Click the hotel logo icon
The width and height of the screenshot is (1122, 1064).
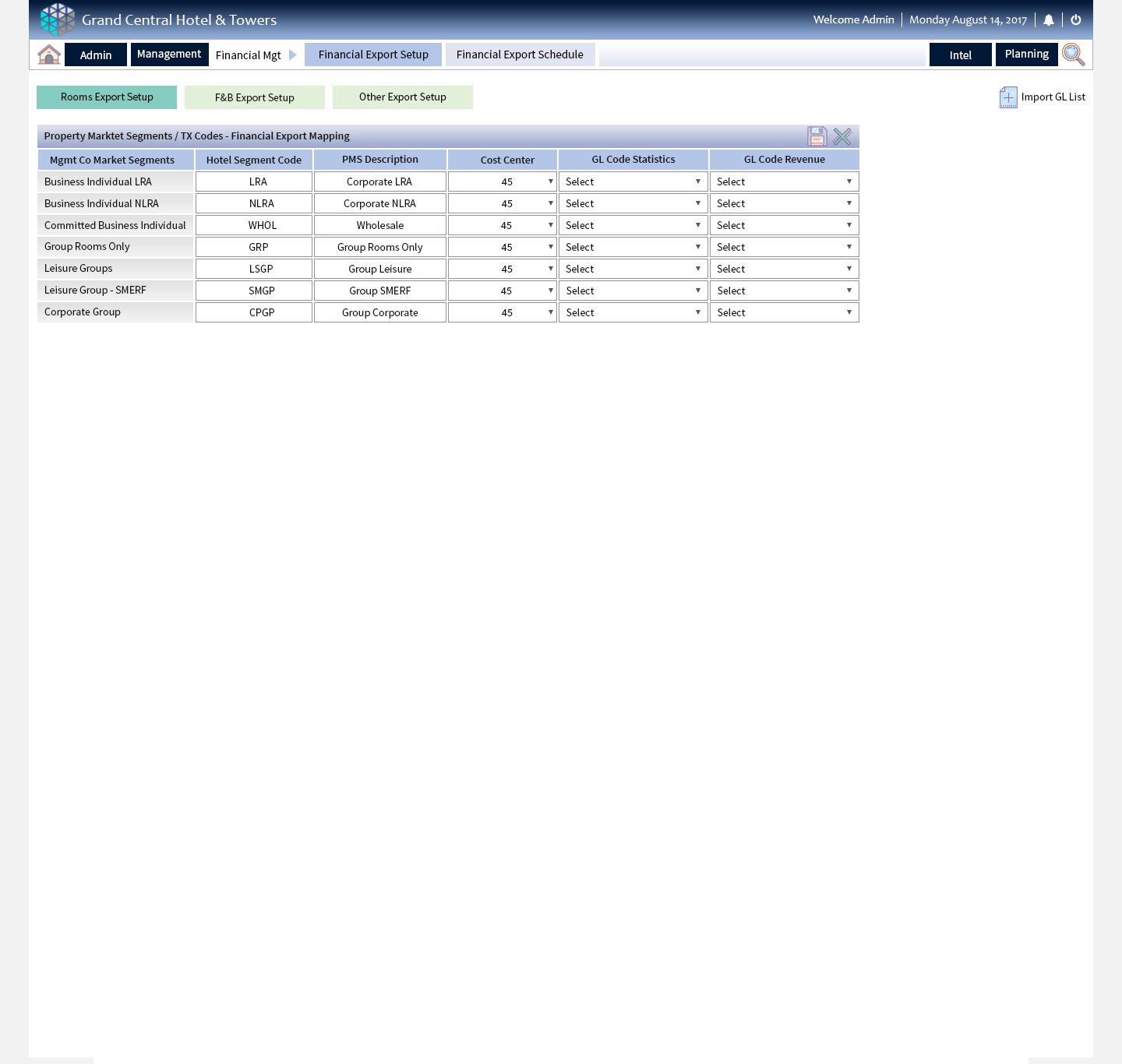(x=58, y=19)
